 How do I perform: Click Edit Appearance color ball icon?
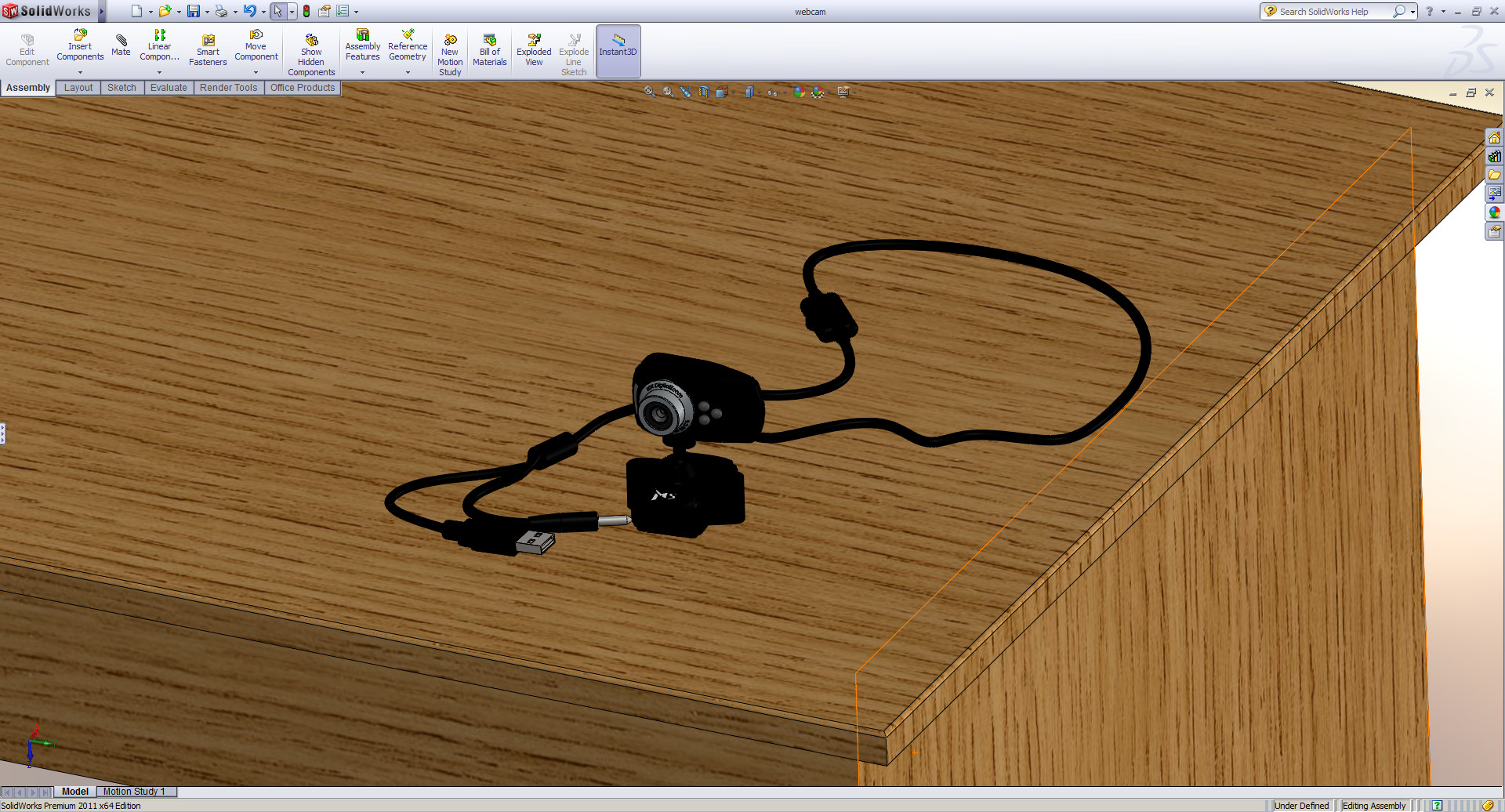(799, 92)
